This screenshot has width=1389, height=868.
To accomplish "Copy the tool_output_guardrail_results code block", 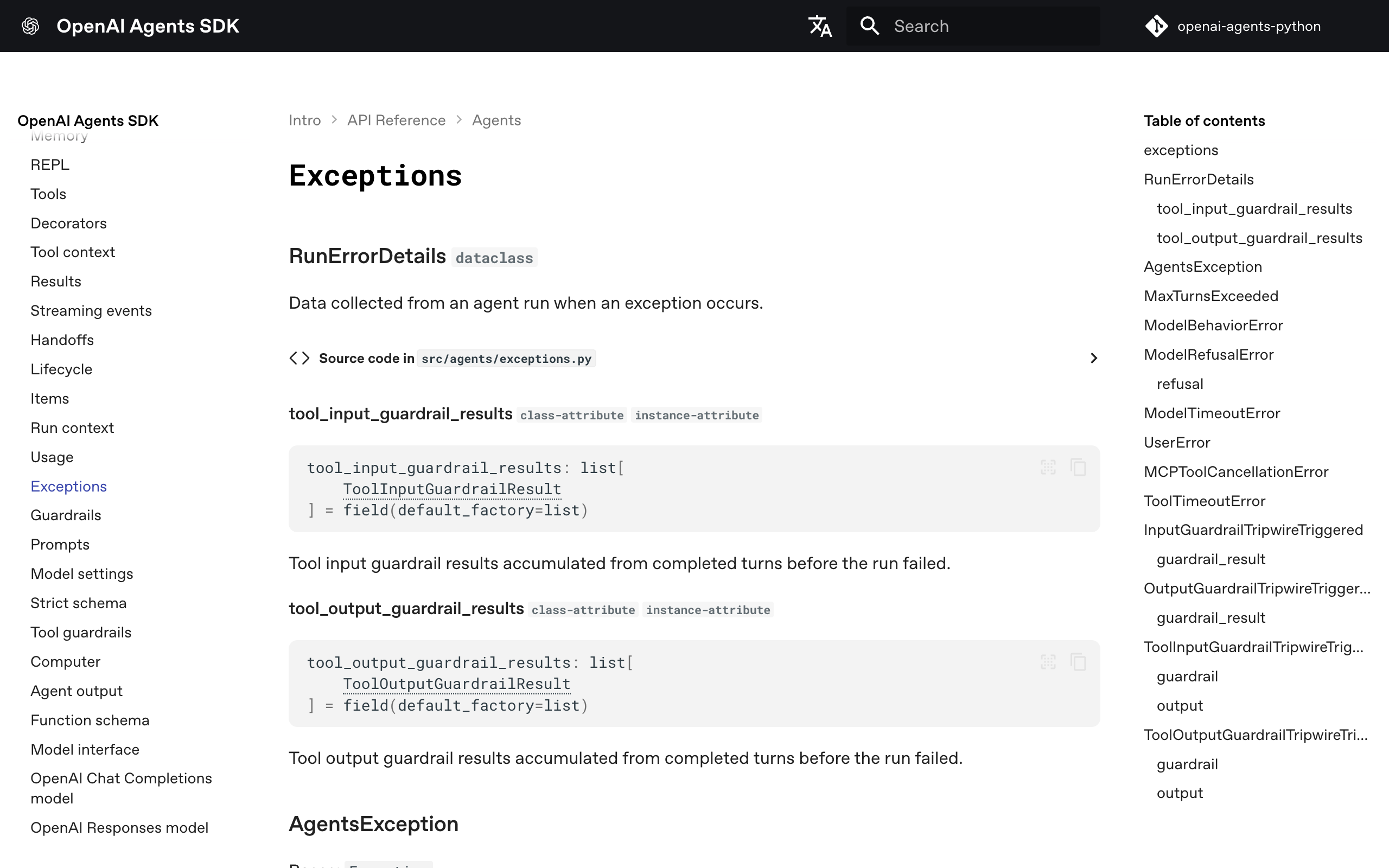I will click(x=1079, y=662).
